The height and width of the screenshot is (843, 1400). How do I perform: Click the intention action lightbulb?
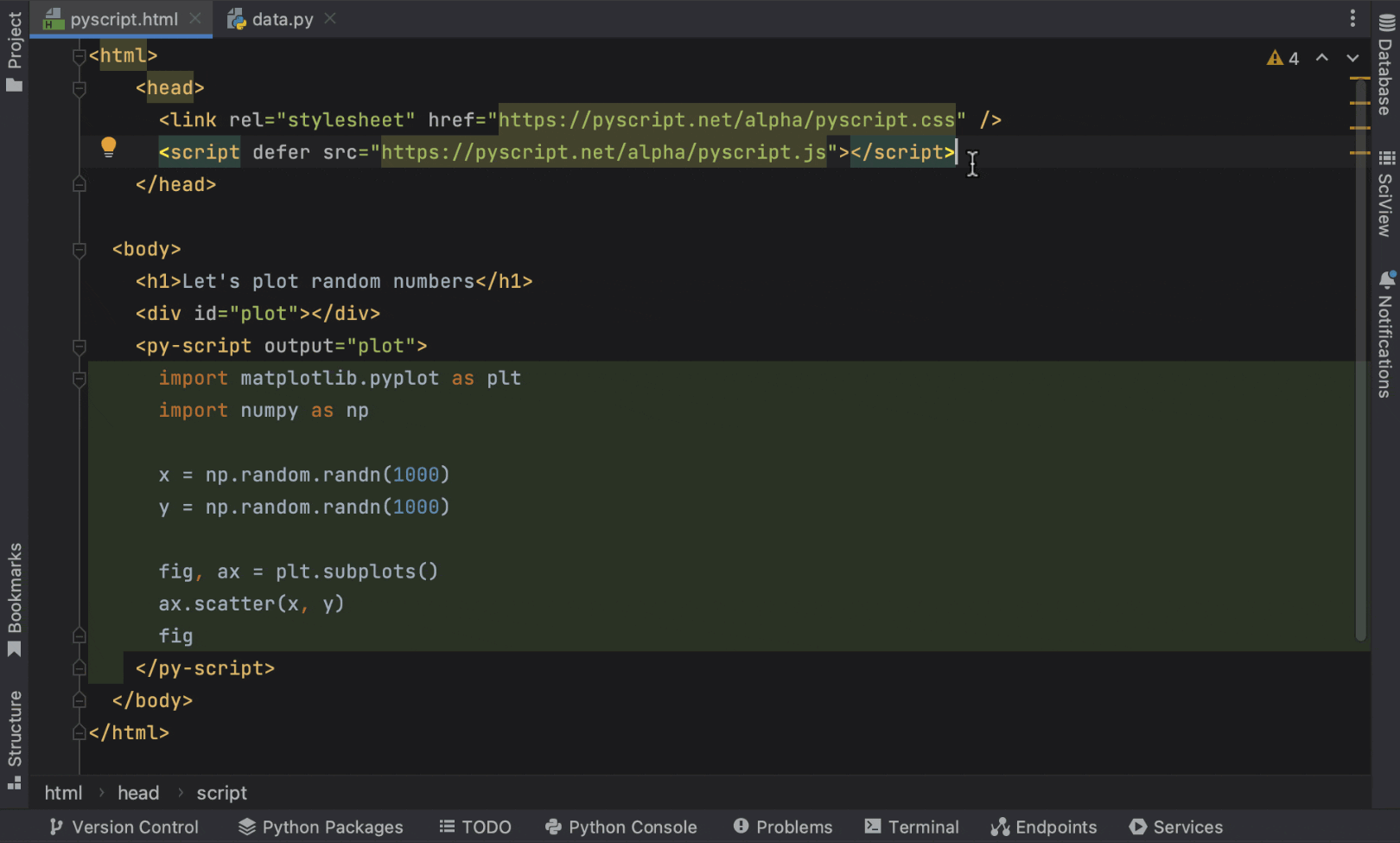click(108, 147)
